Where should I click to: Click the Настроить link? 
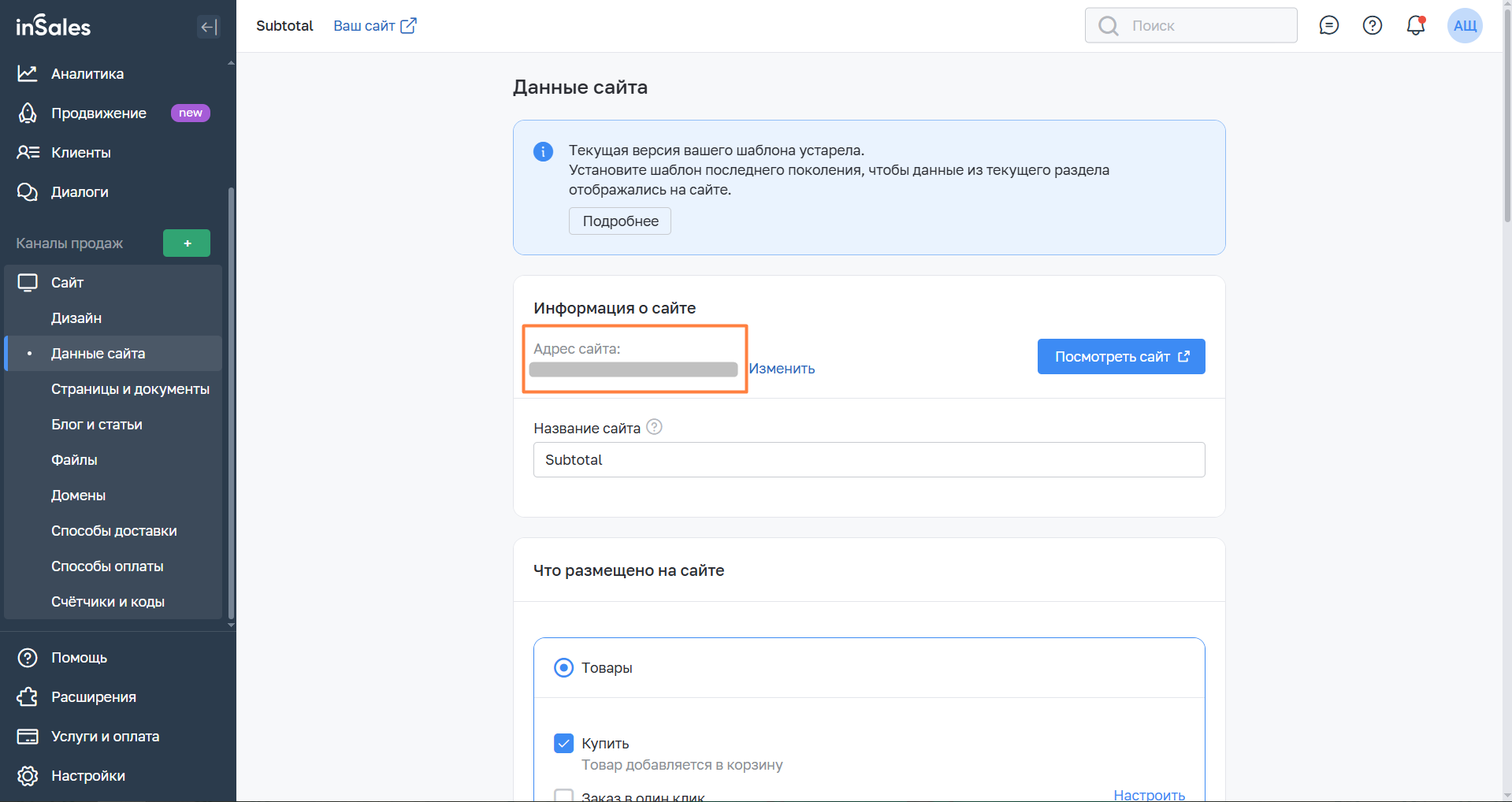(x=1149, y=795)
